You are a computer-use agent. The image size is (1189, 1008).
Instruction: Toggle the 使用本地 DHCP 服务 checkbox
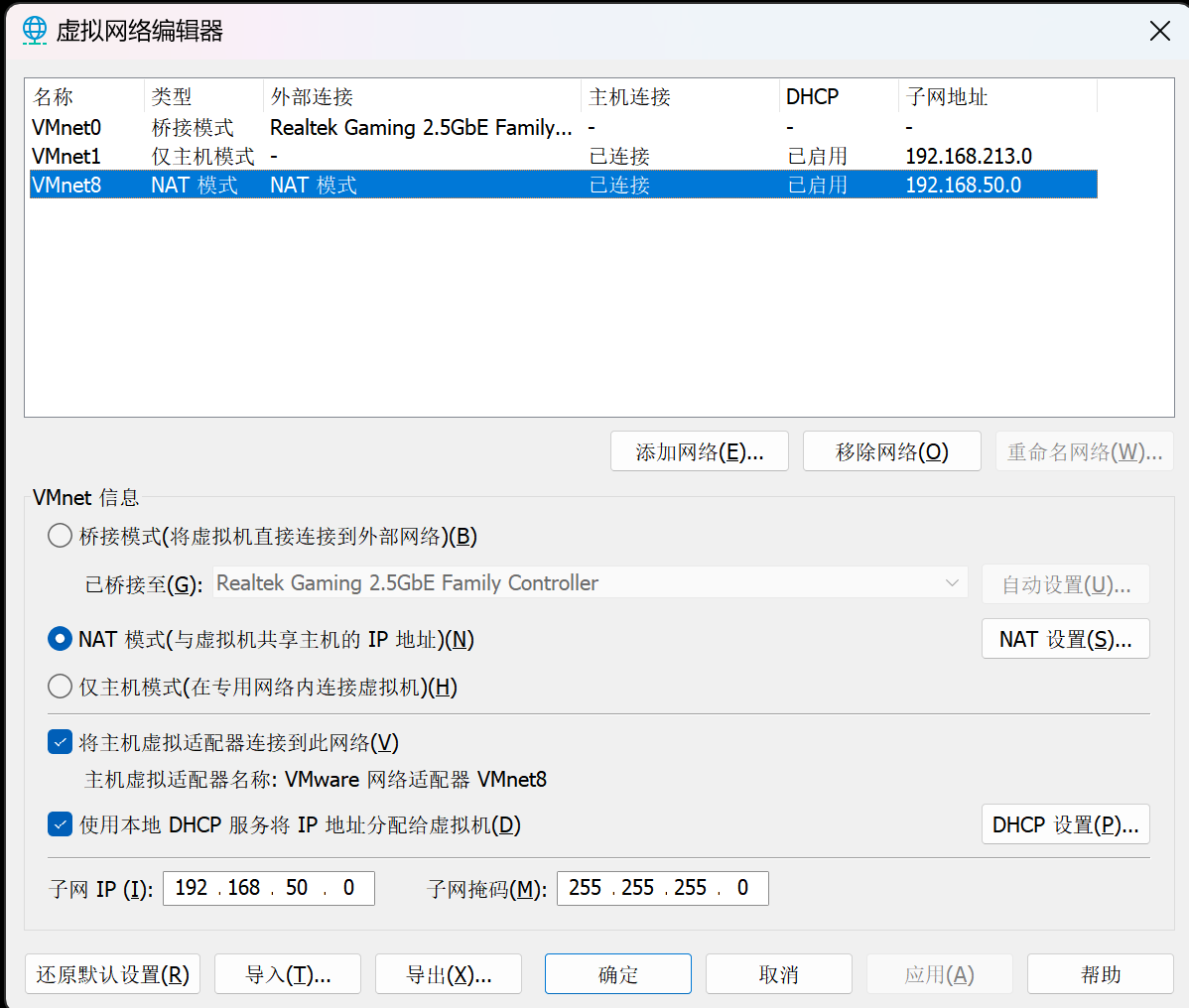[x=61, y=824]
